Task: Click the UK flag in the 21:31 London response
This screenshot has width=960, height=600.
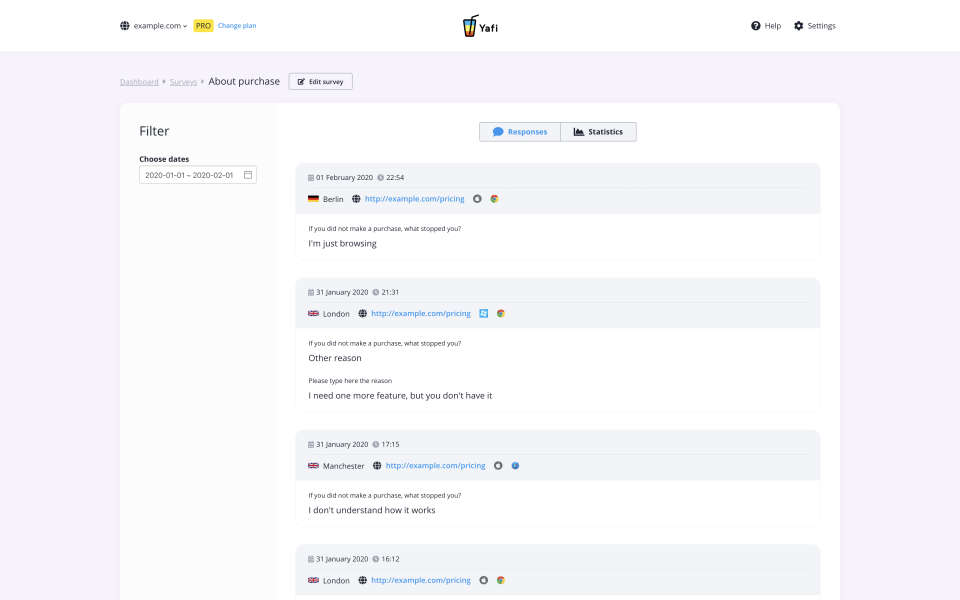Action: (313, 313)
